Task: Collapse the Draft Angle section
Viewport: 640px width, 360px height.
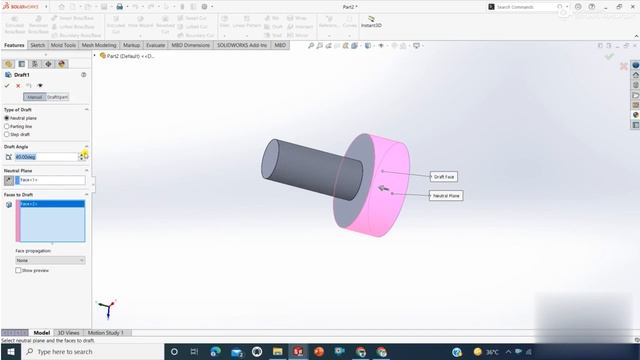Action: click(87, 146)
